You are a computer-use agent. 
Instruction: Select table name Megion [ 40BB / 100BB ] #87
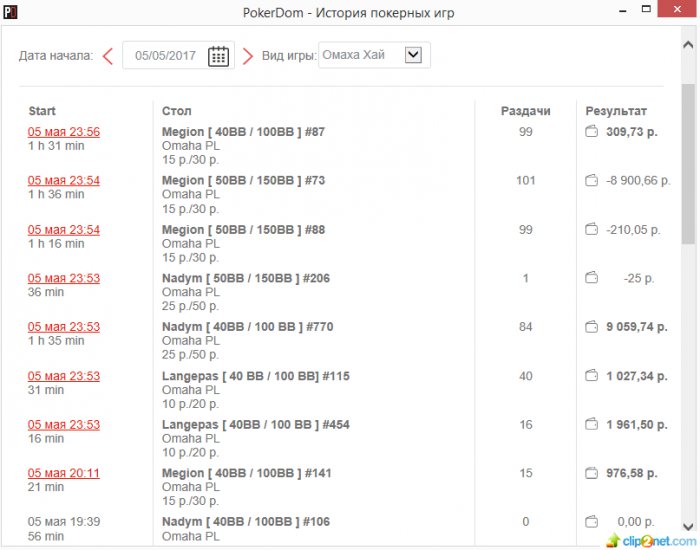(x=243, y=132)
